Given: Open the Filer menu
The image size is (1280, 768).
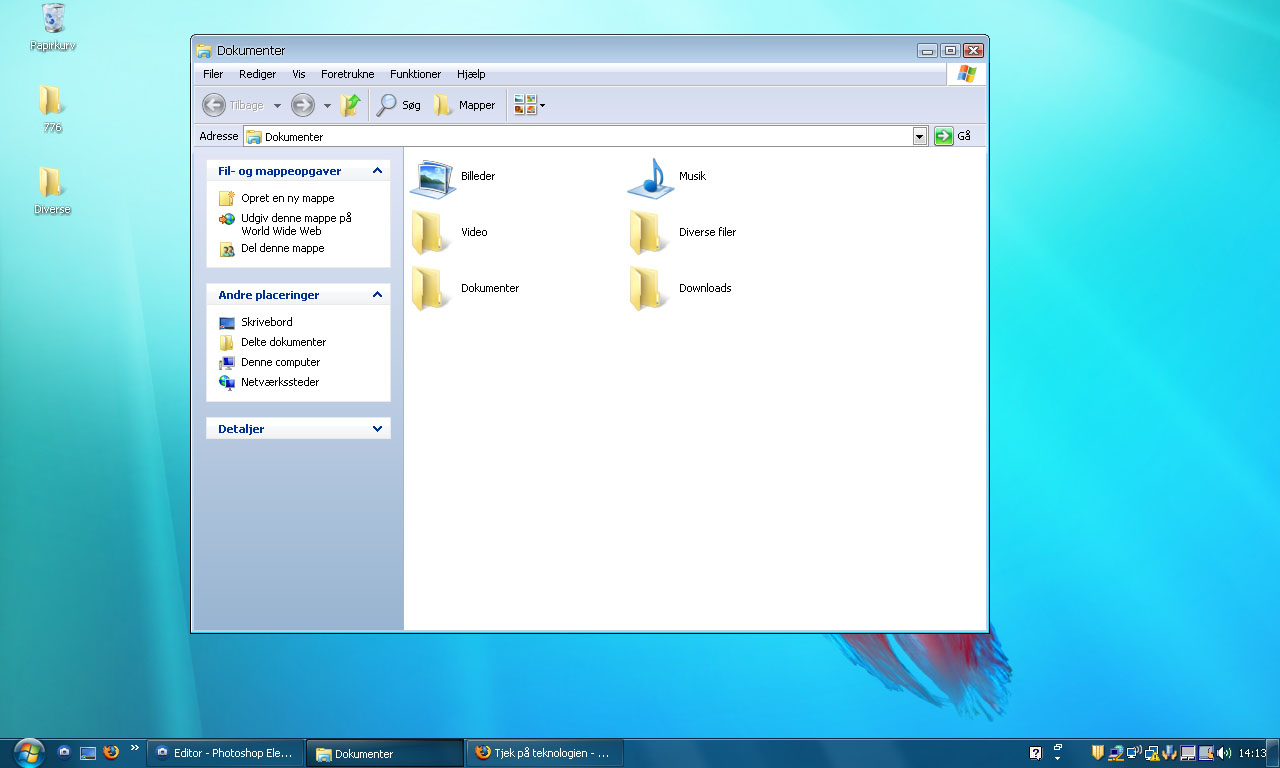Looking at the screenshot, I should point(213,74).
